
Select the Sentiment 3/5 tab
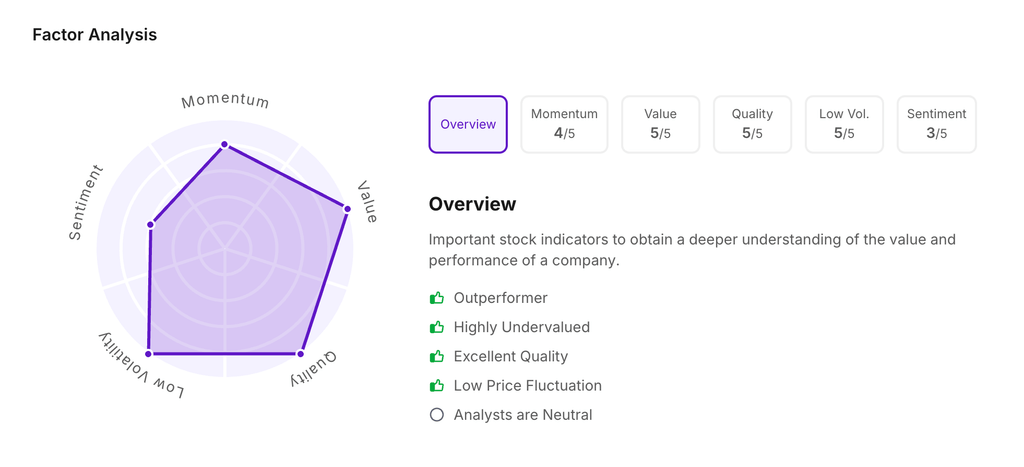(x=936, y=124)
